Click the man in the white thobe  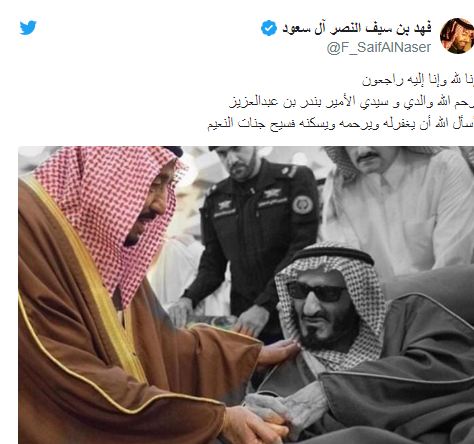click(400, 207)
